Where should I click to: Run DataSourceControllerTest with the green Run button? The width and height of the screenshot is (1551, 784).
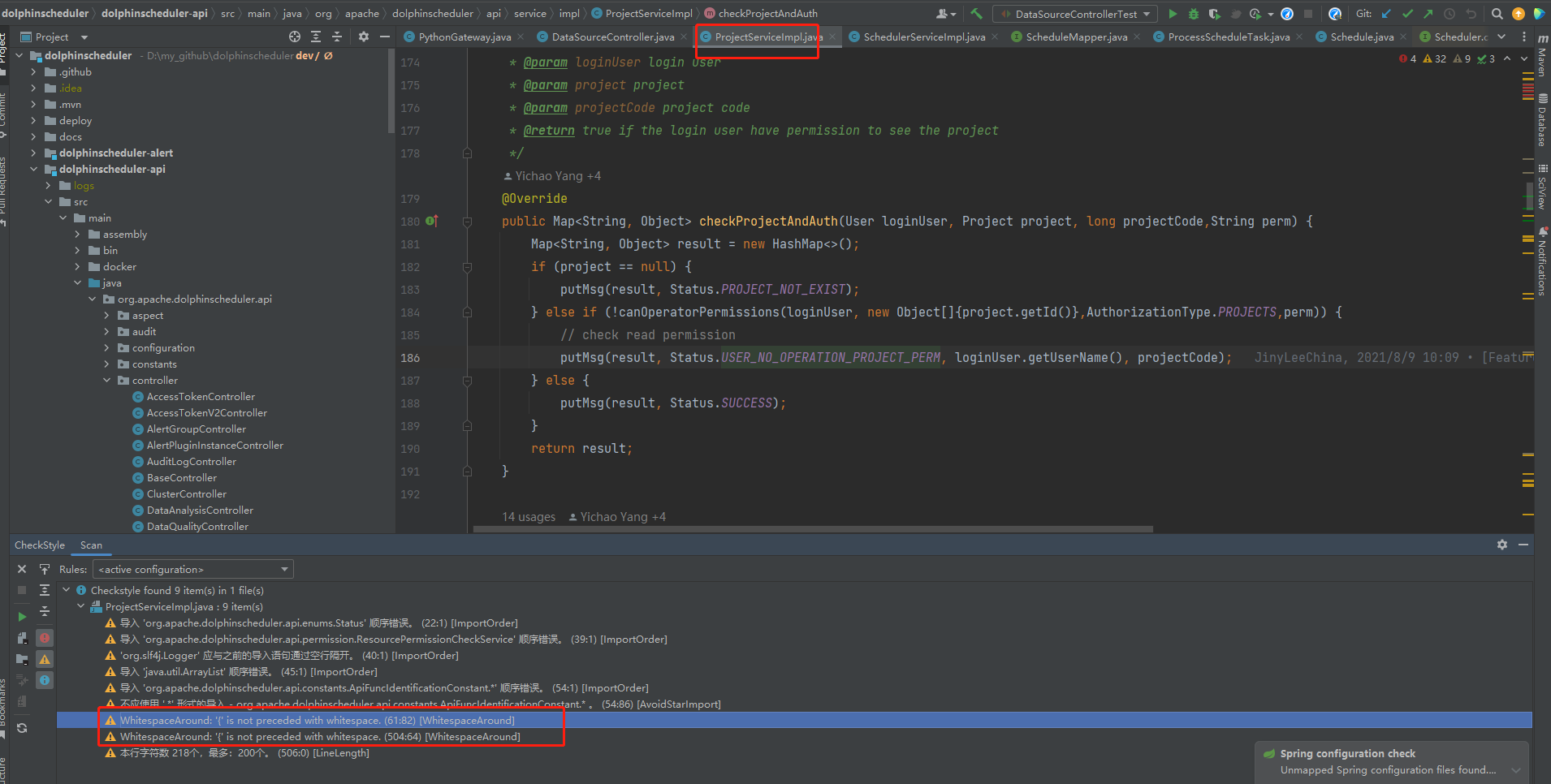(x=1173, y=14)
